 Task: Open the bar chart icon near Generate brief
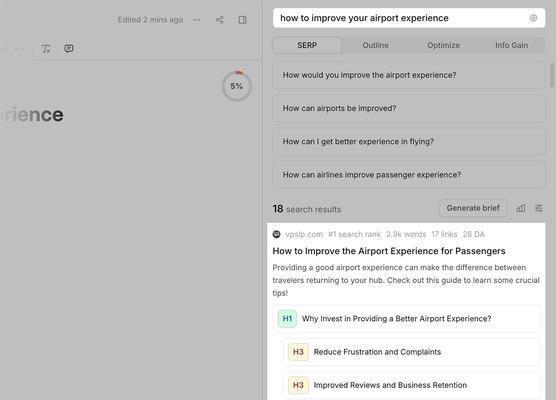point(521,208)
